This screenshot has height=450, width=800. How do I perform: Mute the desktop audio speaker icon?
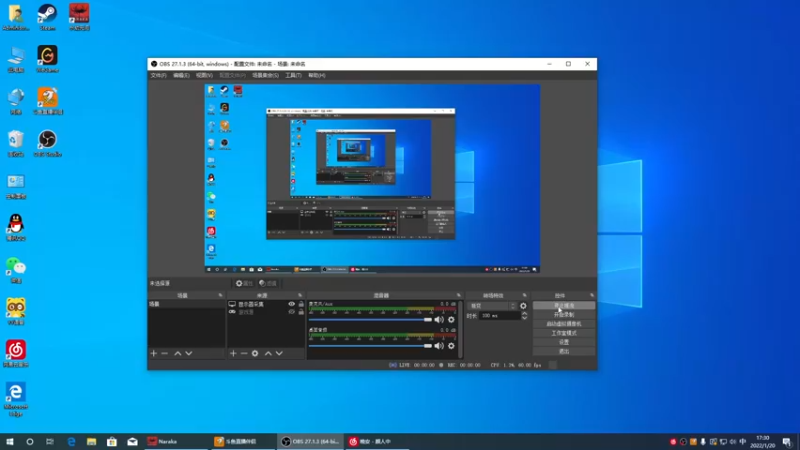tap(439, 346)
